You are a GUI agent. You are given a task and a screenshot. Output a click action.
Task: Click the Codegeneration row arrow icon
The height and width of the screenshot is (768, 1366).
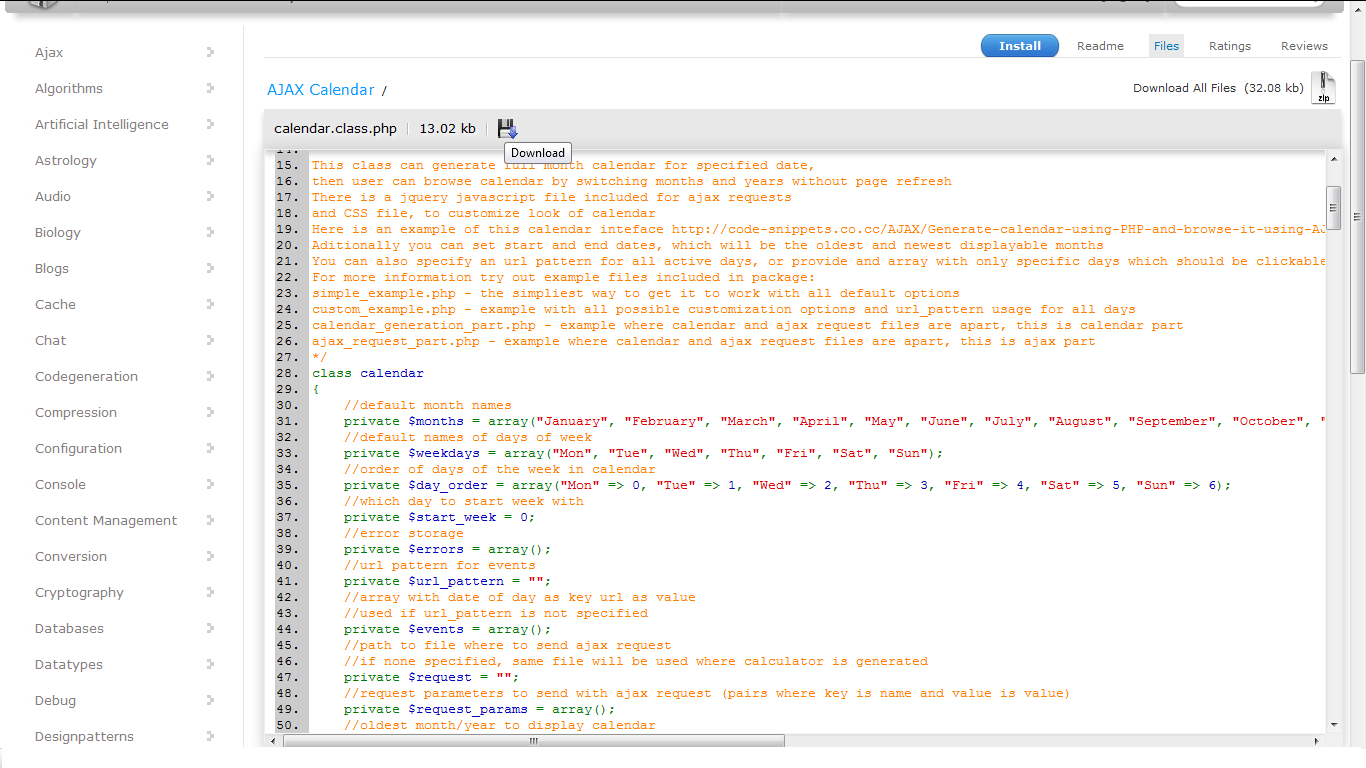(x=210, y=376)
